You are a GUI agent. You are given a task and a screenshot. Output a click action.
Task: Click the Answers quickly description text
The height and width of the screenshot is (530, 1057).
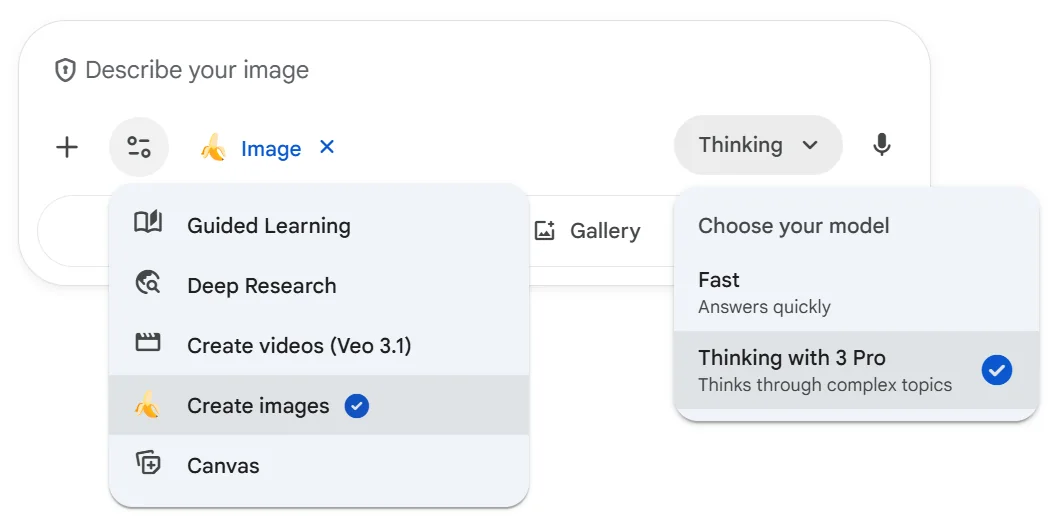(764, 307)
